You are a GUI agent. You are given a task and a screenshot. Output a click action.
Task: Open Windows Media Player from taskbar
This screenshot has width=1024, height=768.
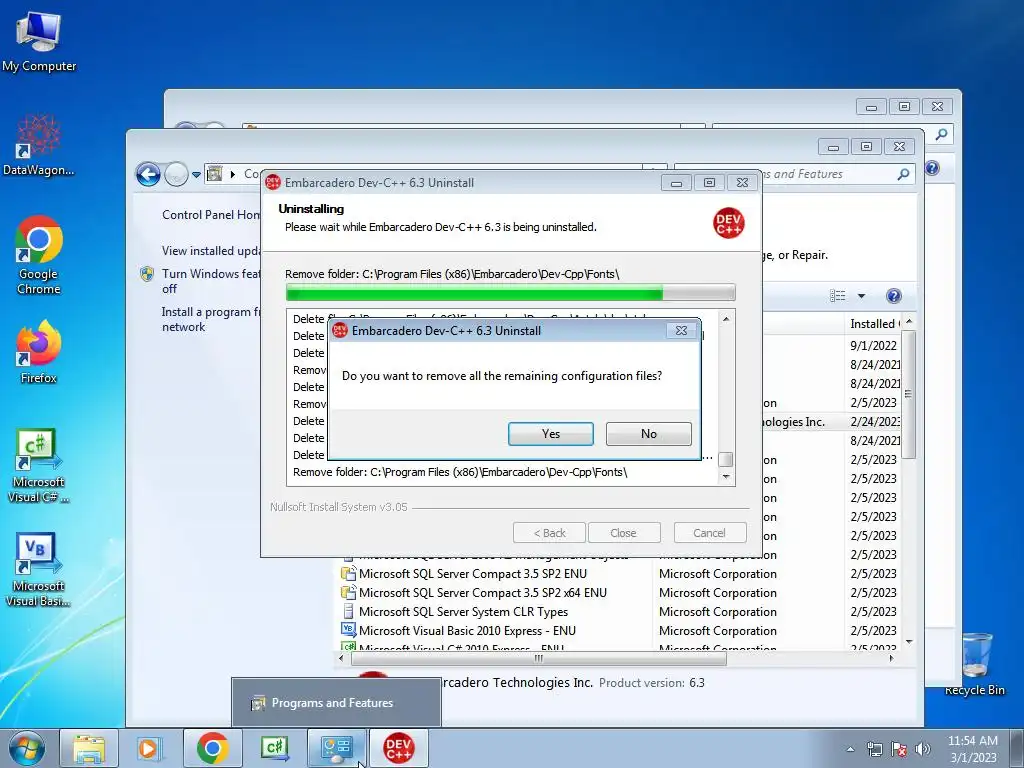click(x=150, y=748)
